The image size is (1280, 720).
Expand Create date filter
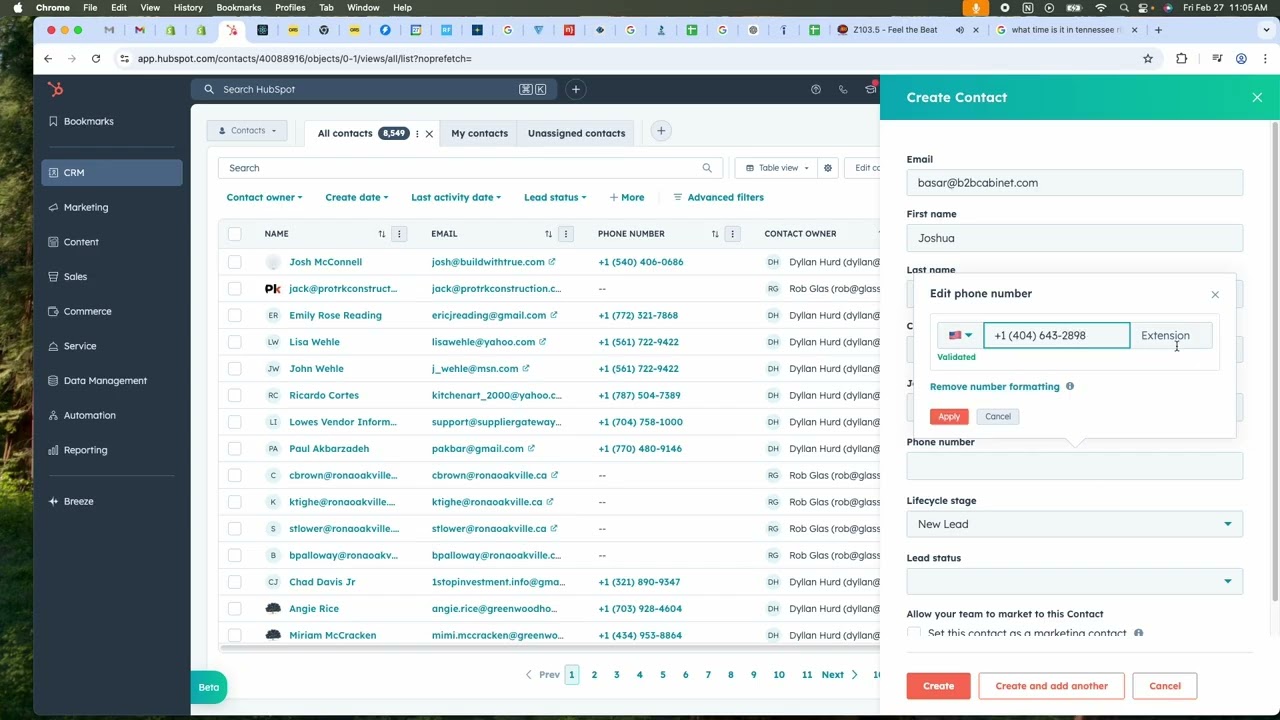pos(356,197)
